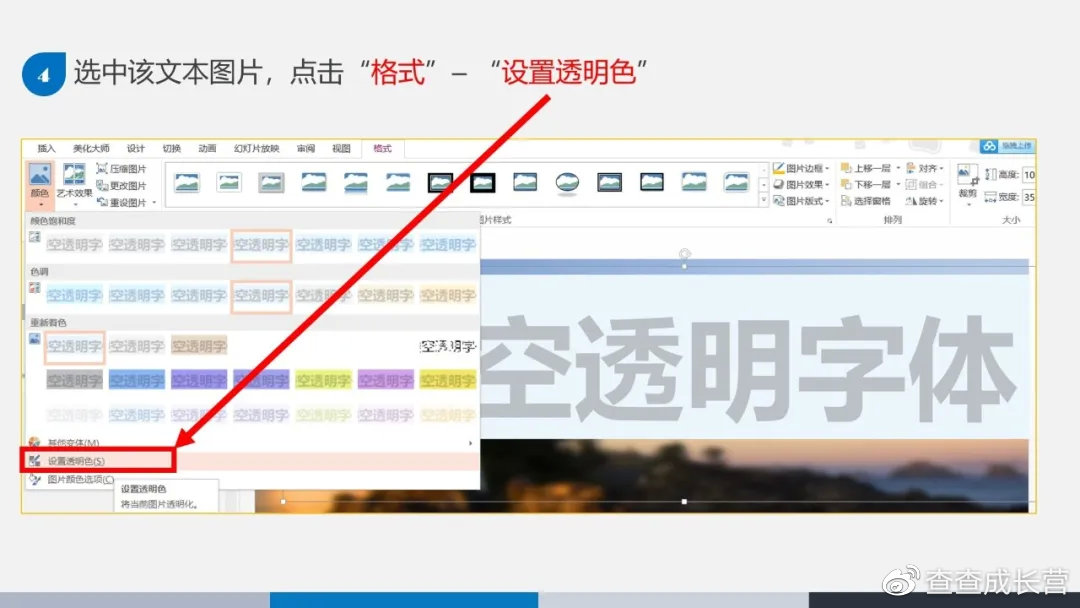Switch to the 审阅 tab
The height and width of the screenshot is (608, 1080).
point(306,148)
